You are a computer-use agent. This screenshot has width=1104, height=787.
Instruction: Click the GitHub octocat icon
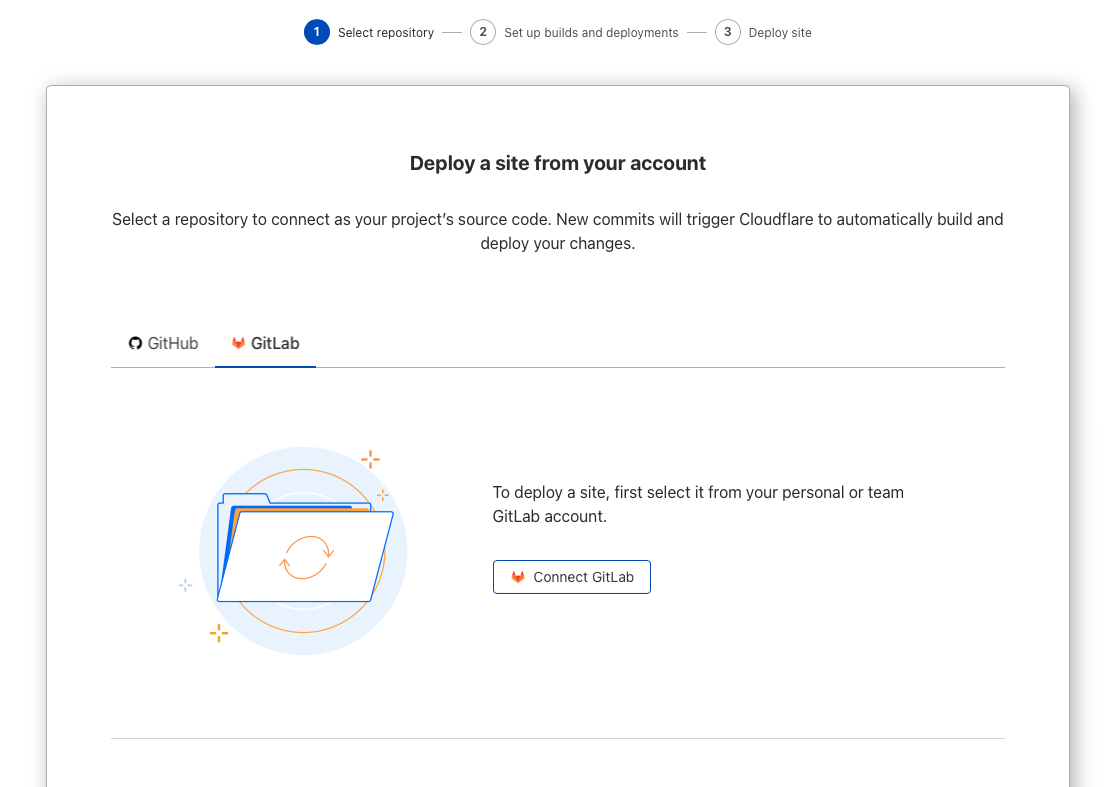coord(134,343)
